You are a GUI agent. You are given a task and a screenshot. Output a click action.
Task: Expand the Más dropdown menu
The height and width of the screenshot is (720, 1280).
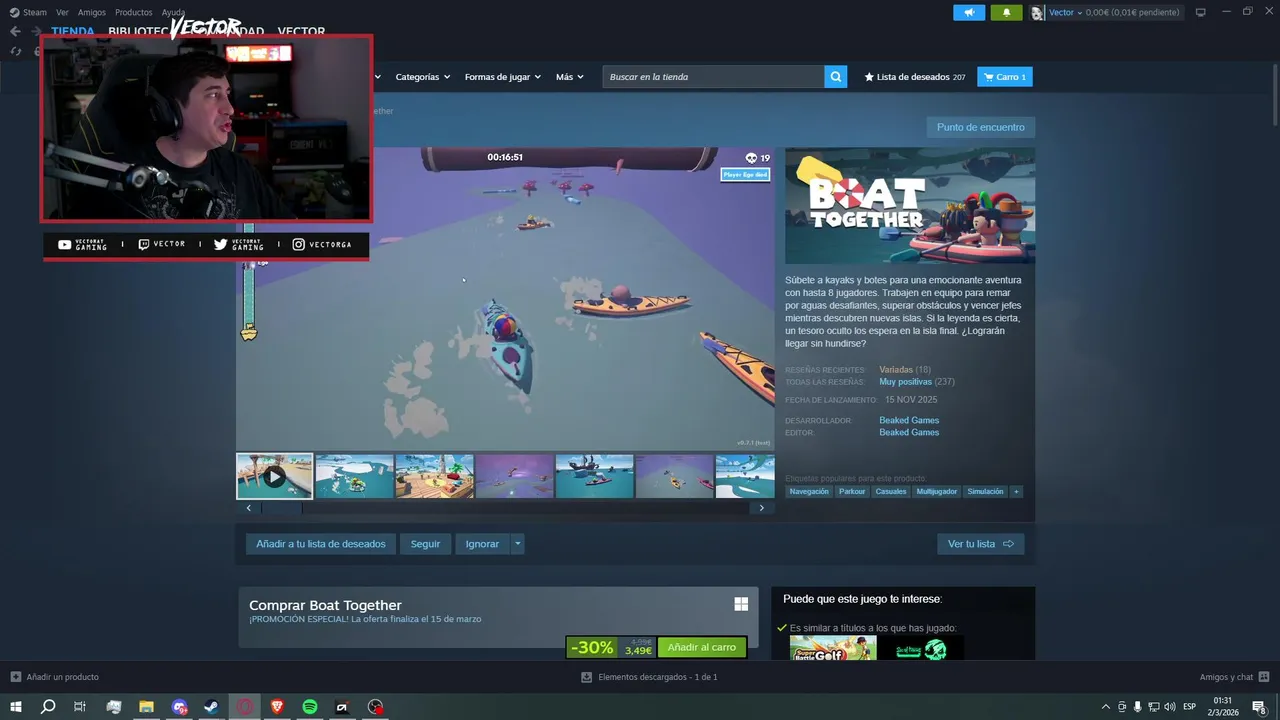[x=570, y=77]
